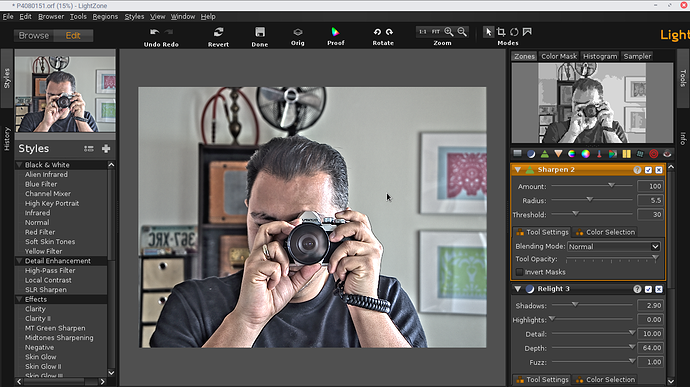The image size is (690, 387).
Task: Open the Styles menu
Action: point(134,16)
